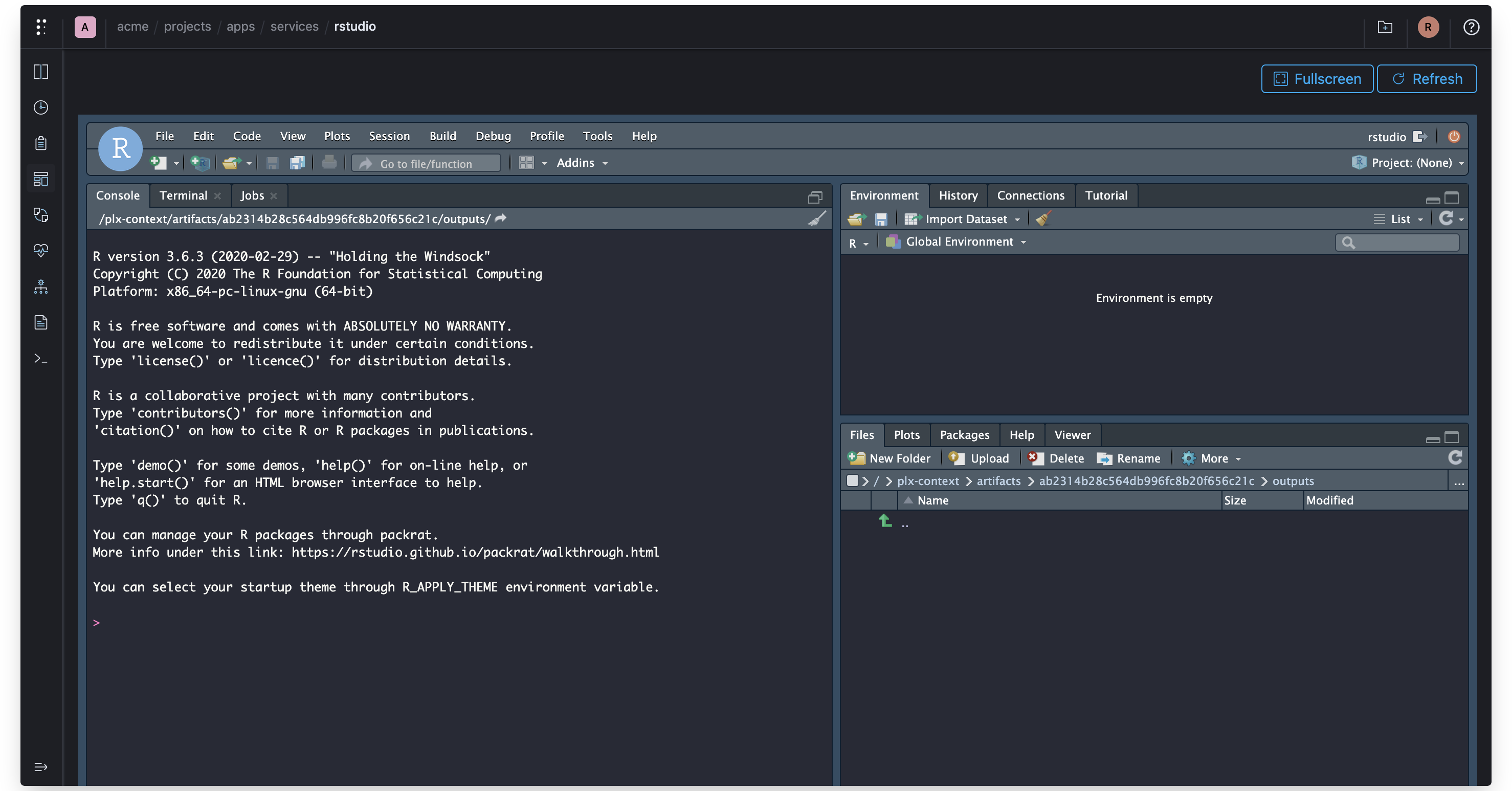Click the view current directory arrow in console
Screen dimensions: 1512x791
coord(500,218)
